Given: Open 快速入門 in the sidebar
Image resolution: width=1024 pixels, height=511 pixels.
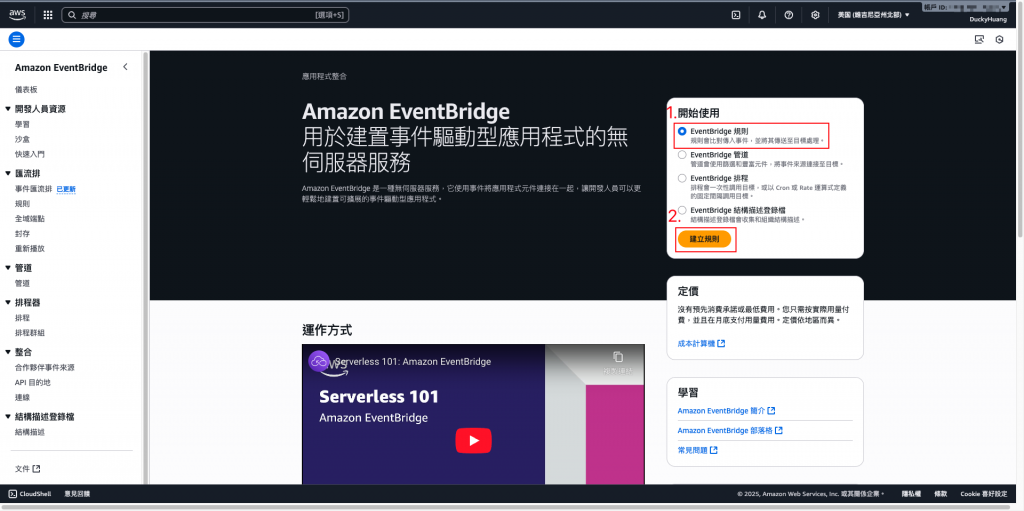Looking at the screenshot, I should coord(29,154).
